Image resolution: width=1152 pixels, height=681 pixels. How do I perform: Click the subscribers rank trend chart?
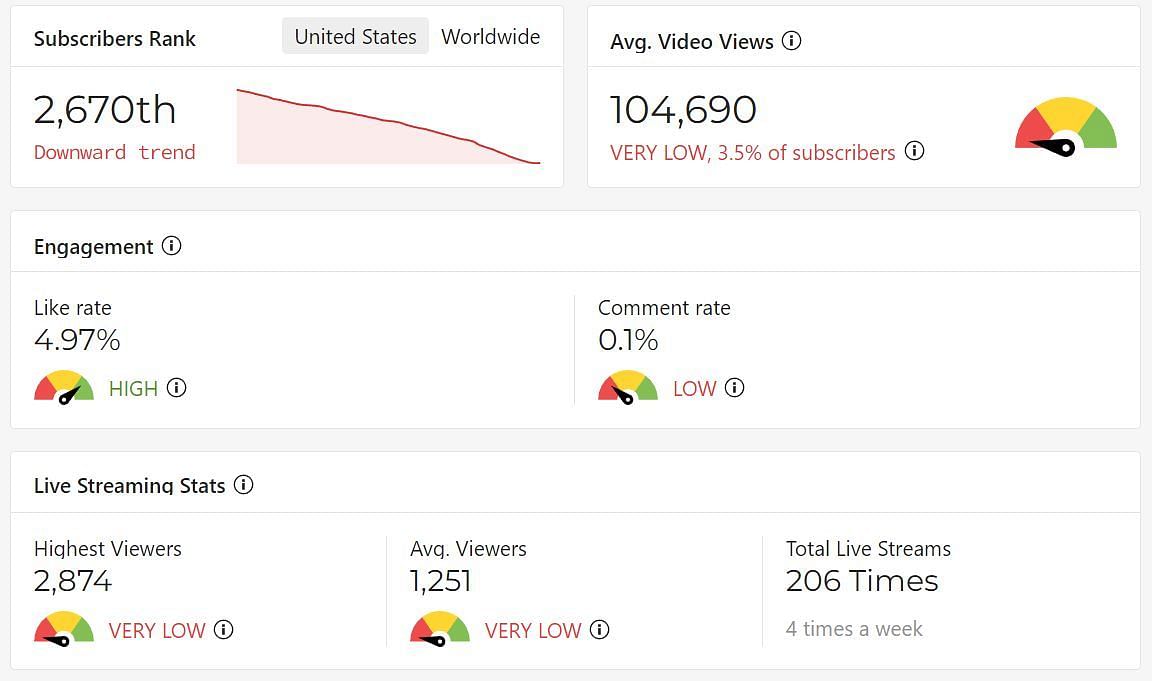point(388,126)
